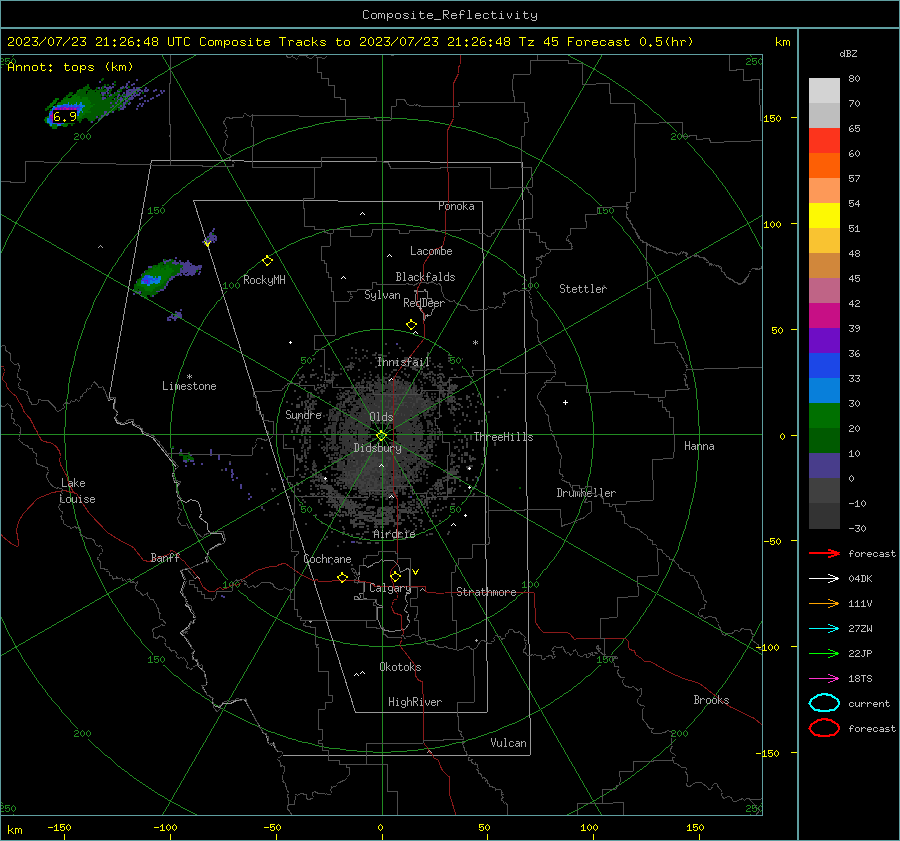Click the white plus marker west of Hanna
The width and height of the screenshot is (900, 841).
point(565,402)
